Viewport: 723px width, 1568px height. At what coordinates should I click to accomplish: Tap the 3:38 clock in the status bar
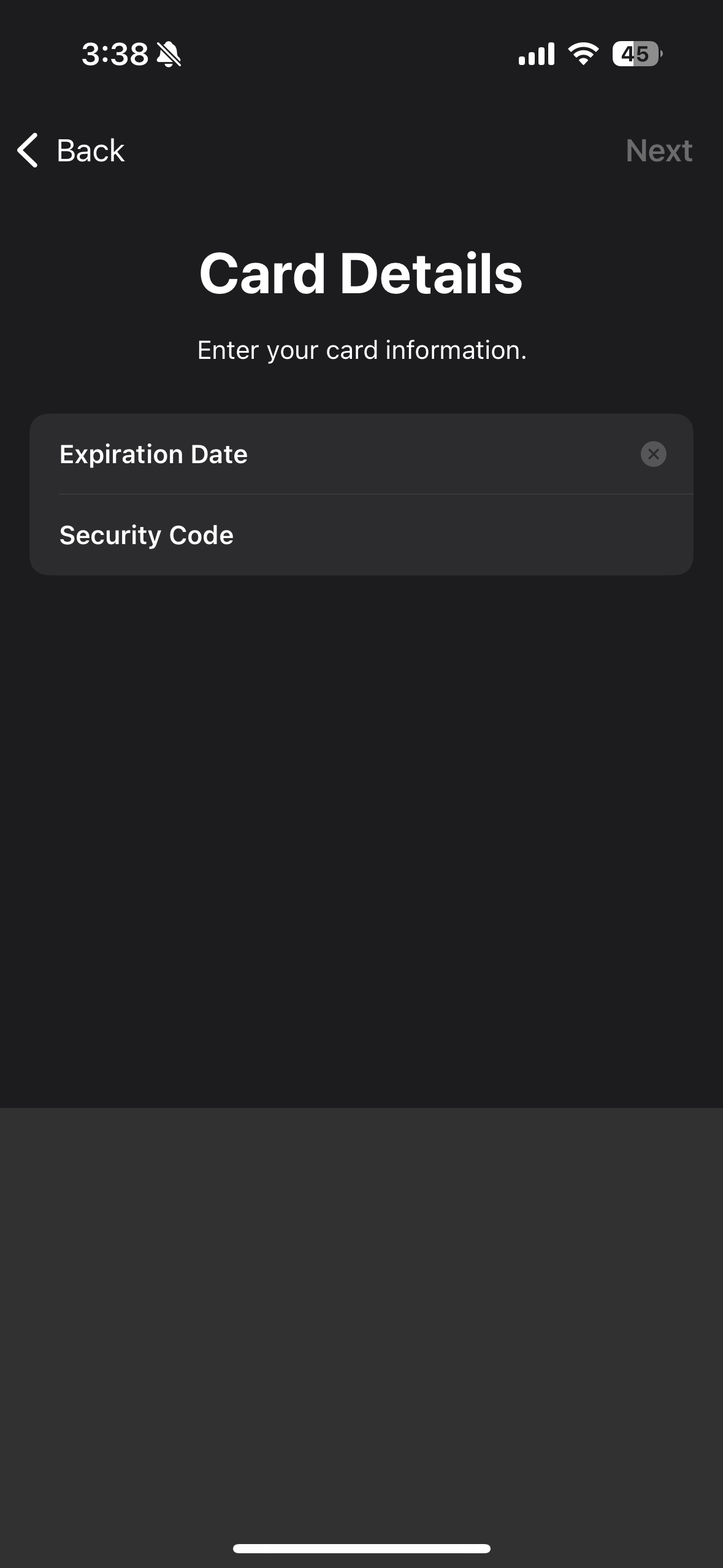click(115, 54)
